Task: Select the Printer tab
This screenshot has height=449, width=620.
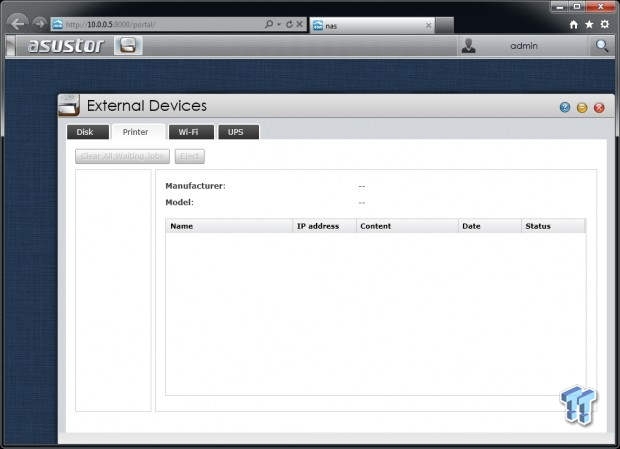Action: (x=138, y=132)
